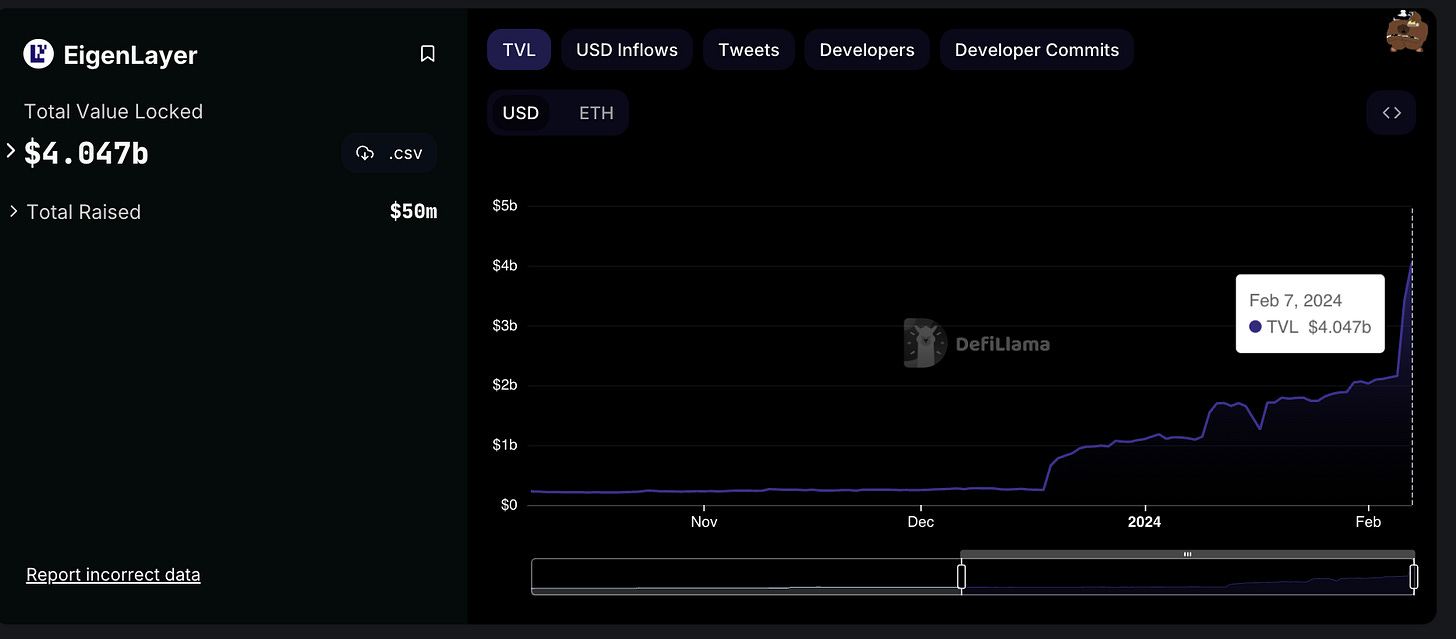Download TVL data as .csv
Screen dimensions: 1456x639
click(389, 153)
